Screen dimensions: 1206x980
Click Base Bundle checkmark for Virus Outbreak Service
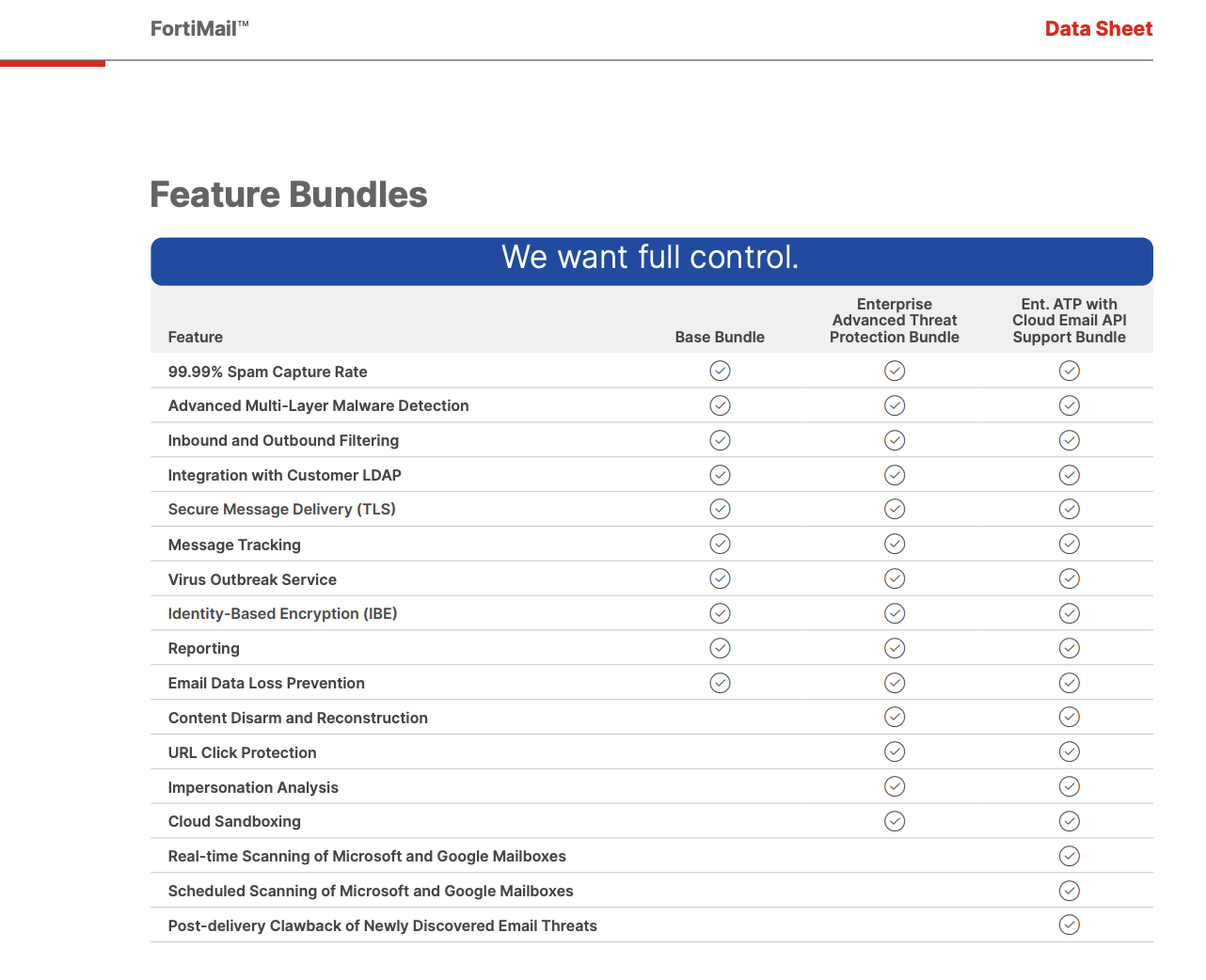click(720, 578)
